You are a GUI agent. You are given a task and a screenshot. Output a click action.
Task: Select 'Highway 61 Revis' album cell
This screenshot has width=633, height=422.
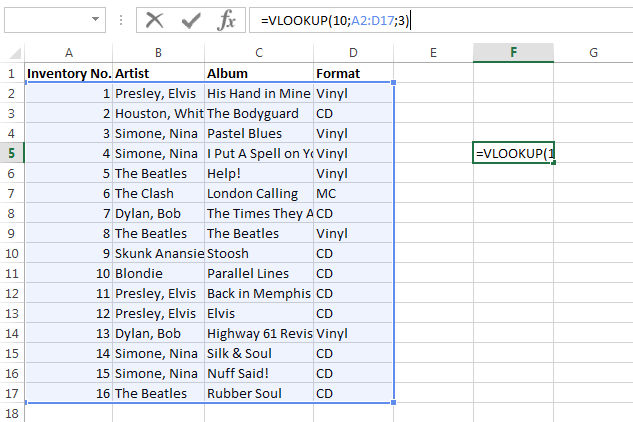[x=259, y=334]
